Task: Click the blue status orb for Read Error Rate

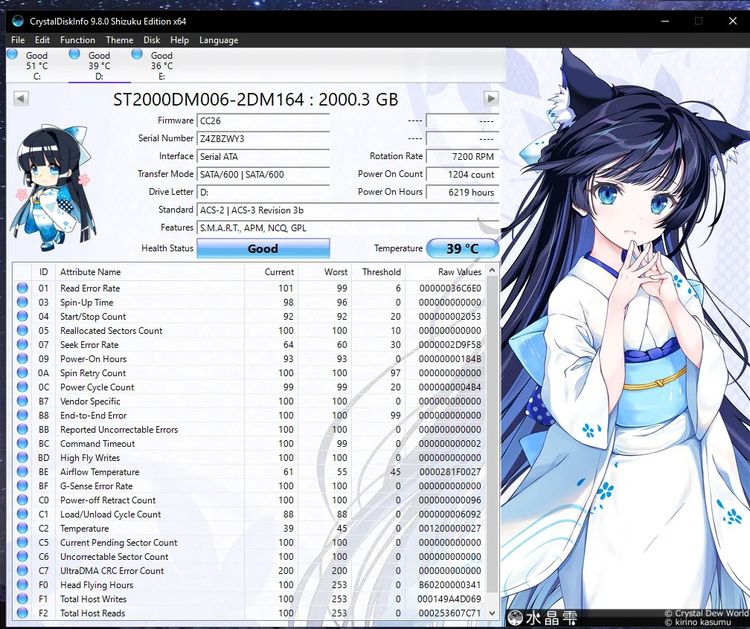Action: click(x=23, y=288)
